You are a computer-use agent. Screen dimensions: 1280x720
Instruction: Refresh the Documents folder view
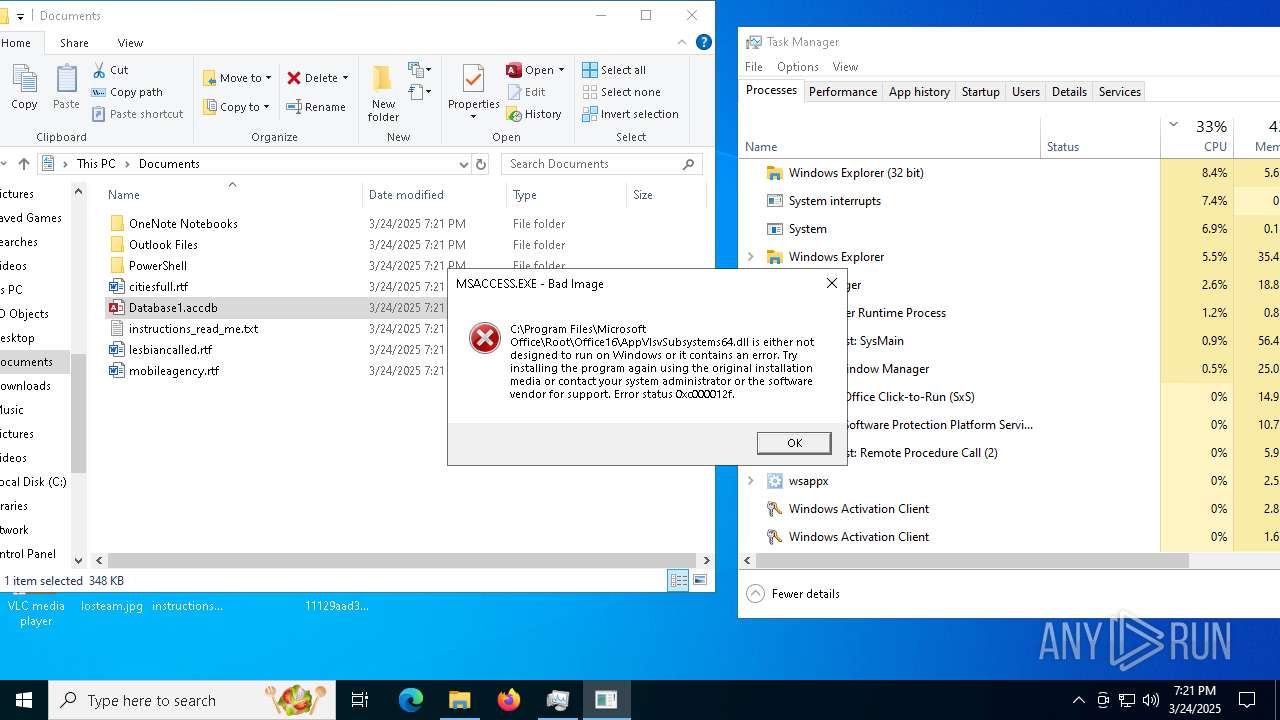(481, 164)
